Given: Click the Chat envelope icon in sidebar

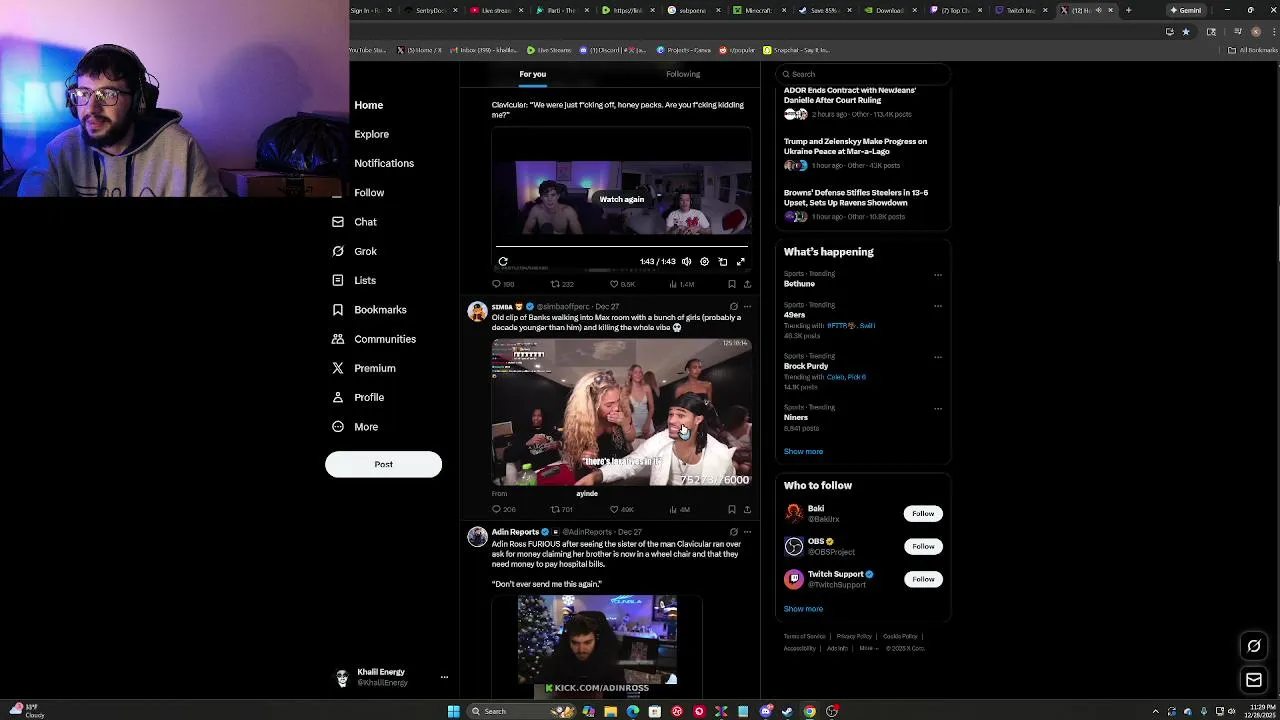Looking at the screenshot, I should click(338, 222).
